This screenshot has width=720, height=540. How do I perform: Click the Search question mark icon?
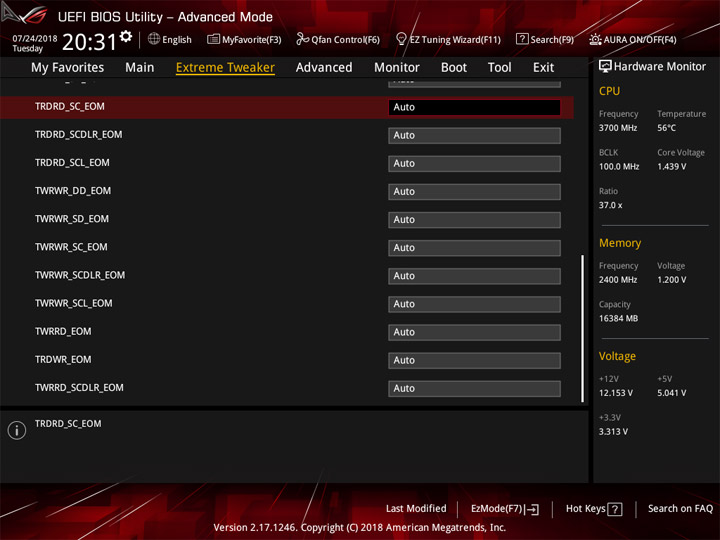coord(522,39)
